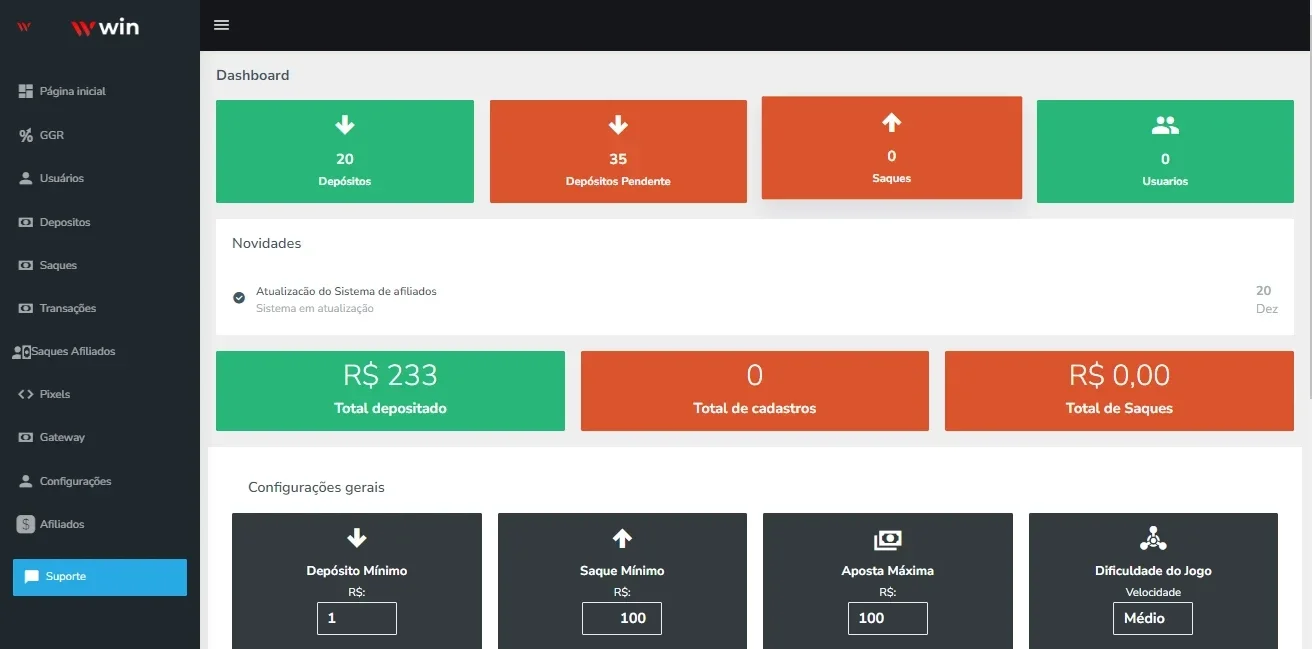Click the Aposta Máxima cash icon
1312x649 pixels.
[x=887, y=539]
